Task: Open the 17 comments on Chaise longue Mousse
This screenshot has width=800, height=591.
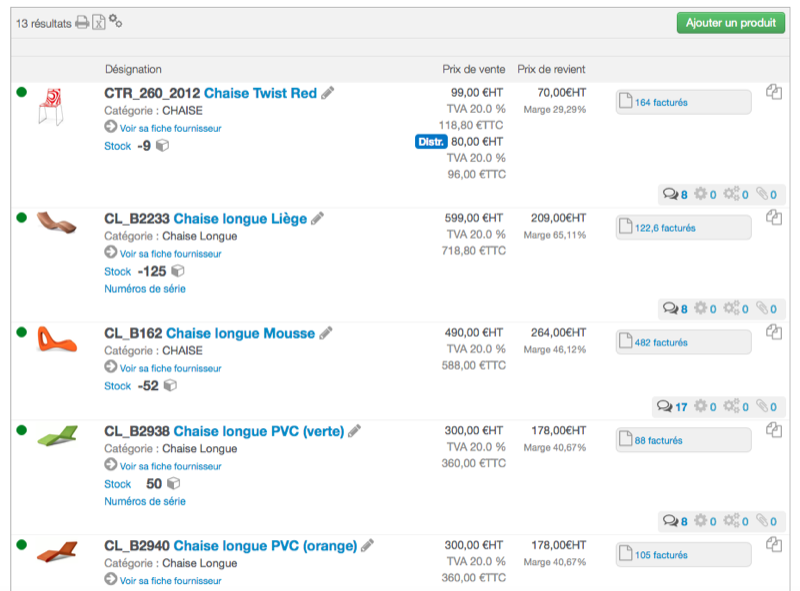Action: pyautogui.click(x=671, y=407)
